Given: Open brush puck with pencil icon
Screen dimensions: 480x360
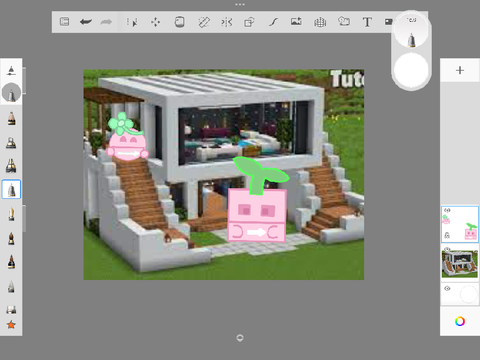Looking at the screenshot, I should coord(411,31).
